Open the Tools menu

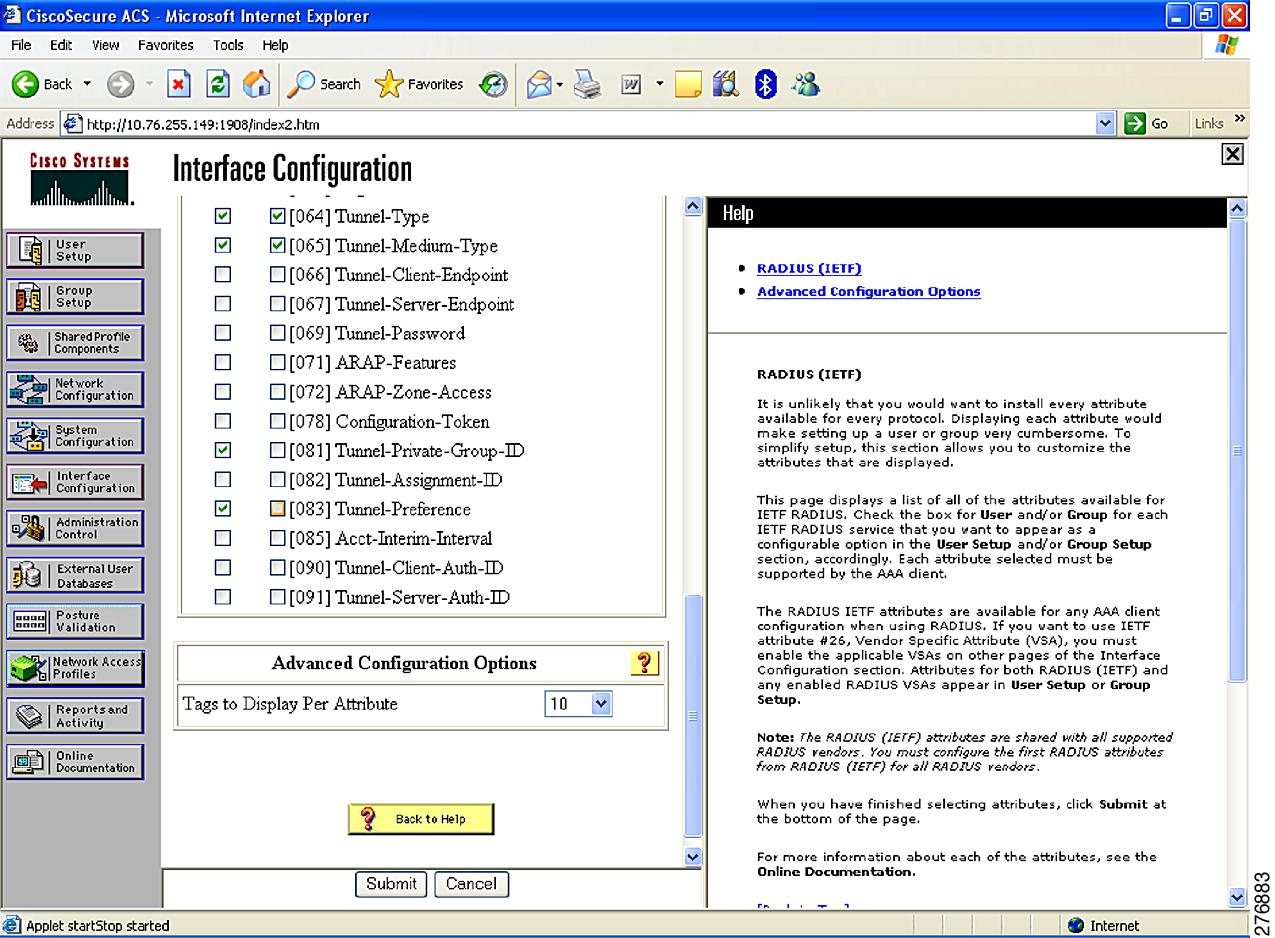tap(228, 45)
